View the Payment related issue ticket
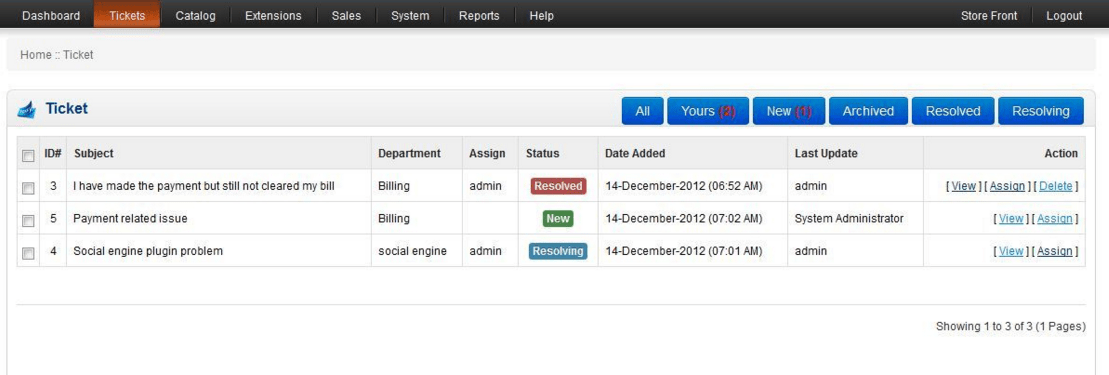Viewport: 1109px width, 375px height. click(x=1011, y=219)
